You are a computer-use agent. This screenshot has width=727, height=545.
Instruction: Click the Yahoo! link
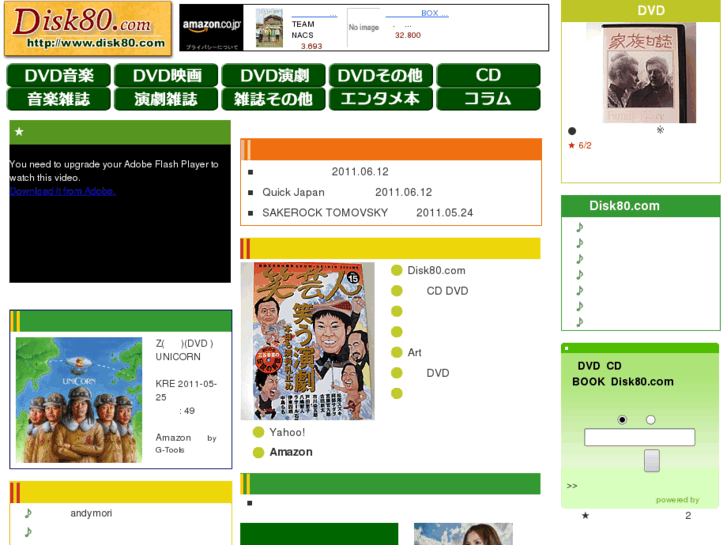click(287, 432)
